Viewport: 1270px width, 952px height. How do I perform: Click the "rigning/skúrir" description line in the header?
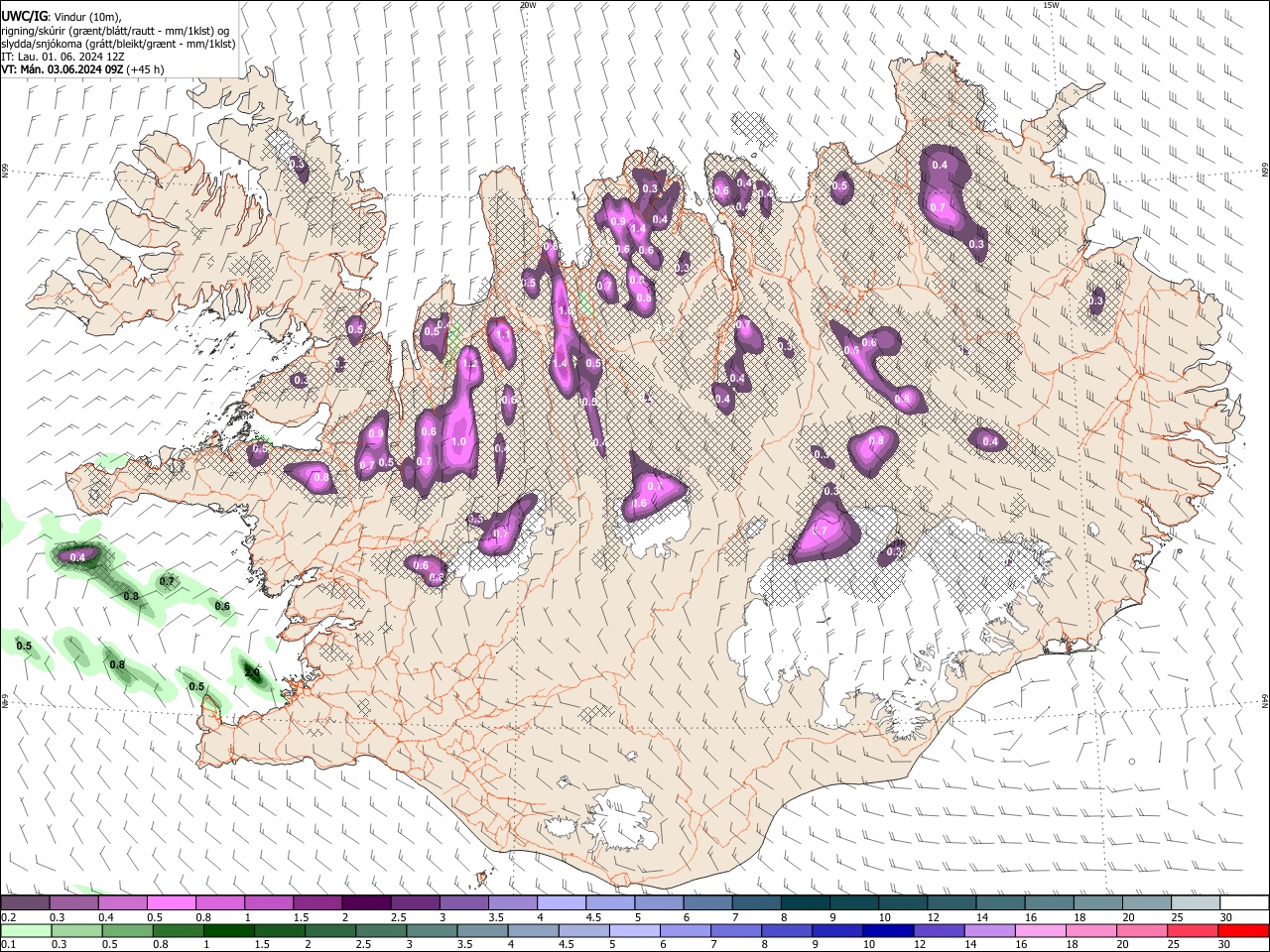(x=115, y=31)
